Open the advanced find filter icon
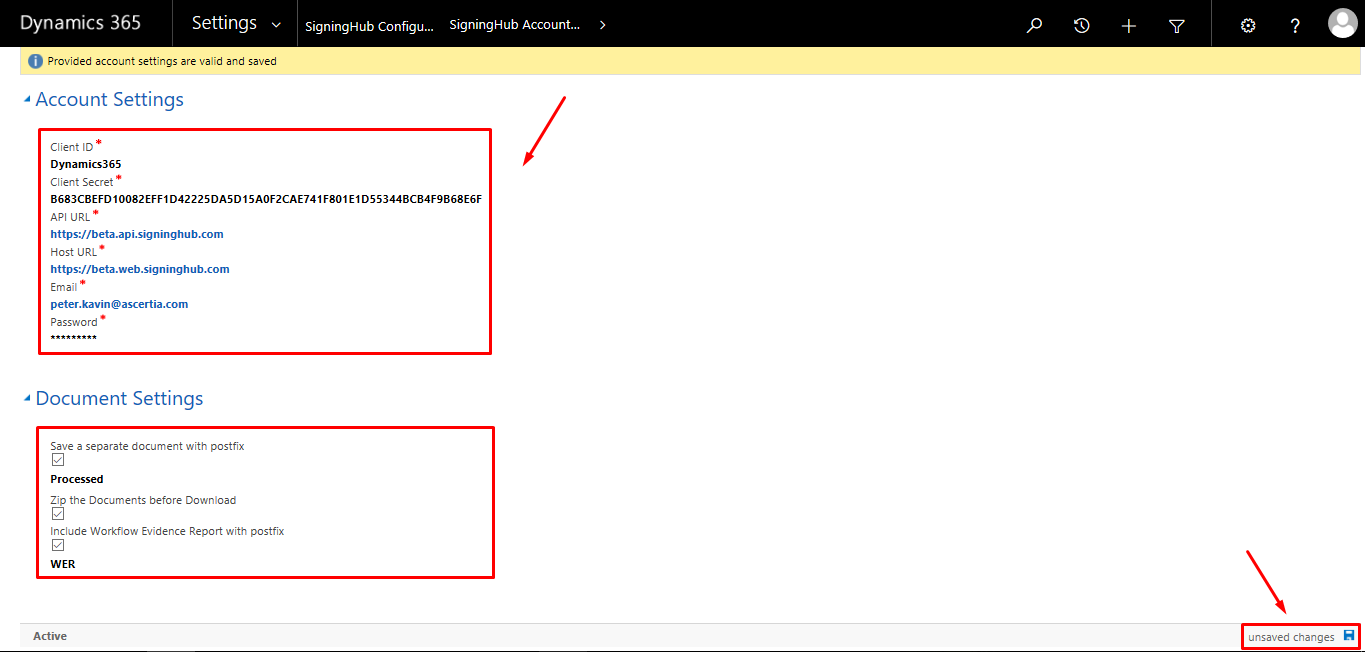Image resolution: width=1365 pixels, height=652 pixels. pyautogui.click(x=1177, y=25)
